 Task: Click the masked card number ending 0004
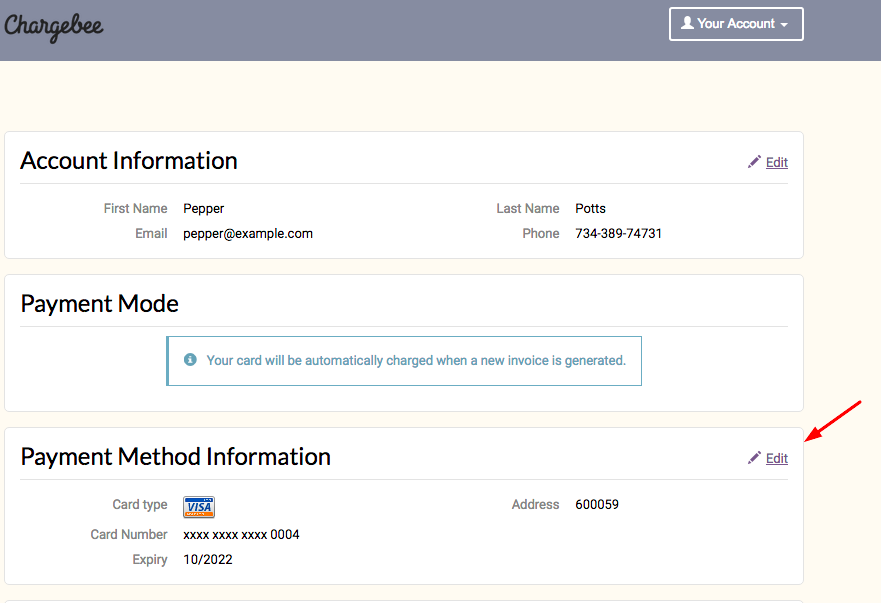click(241, 534)
